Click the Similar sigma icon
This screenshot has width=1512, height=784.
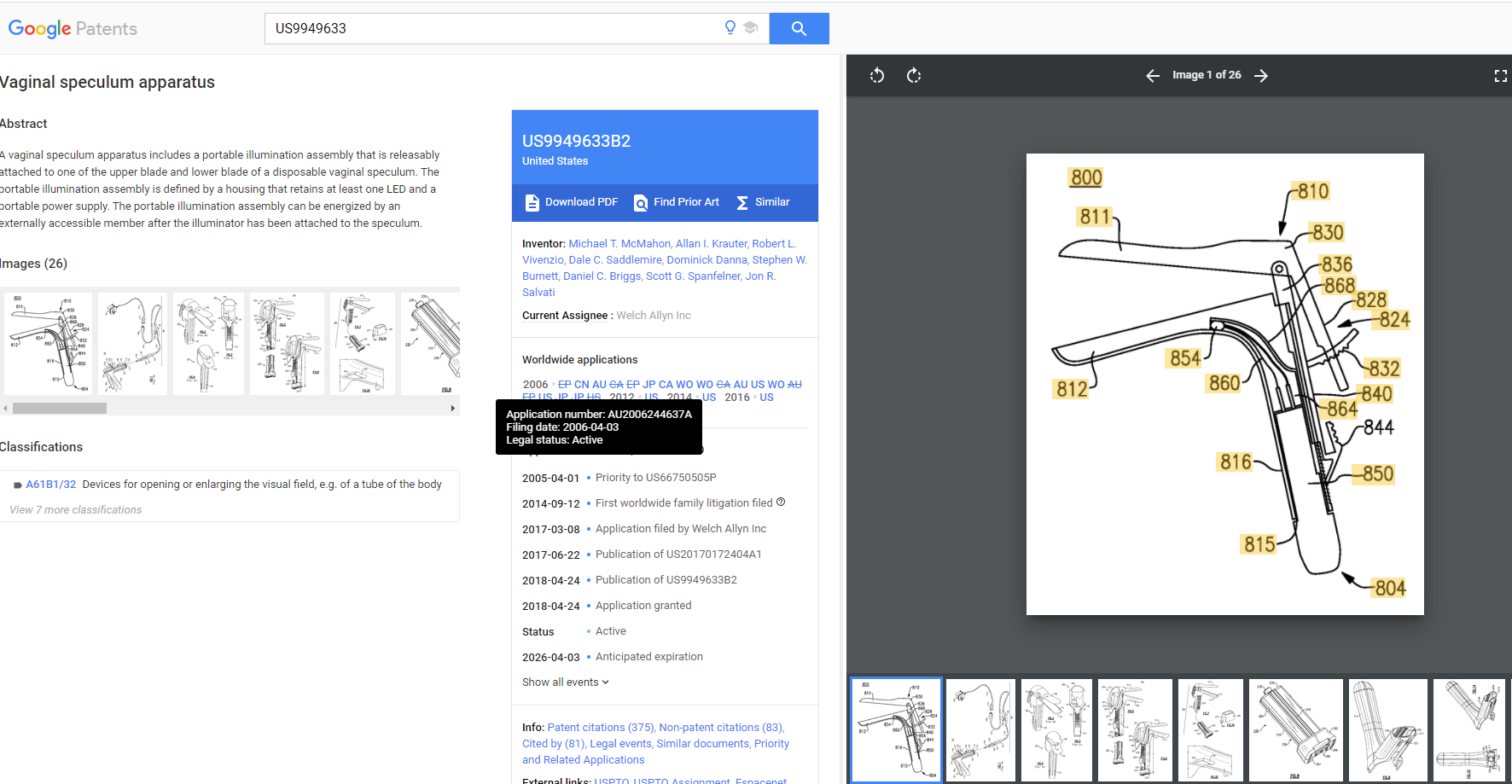742,202
